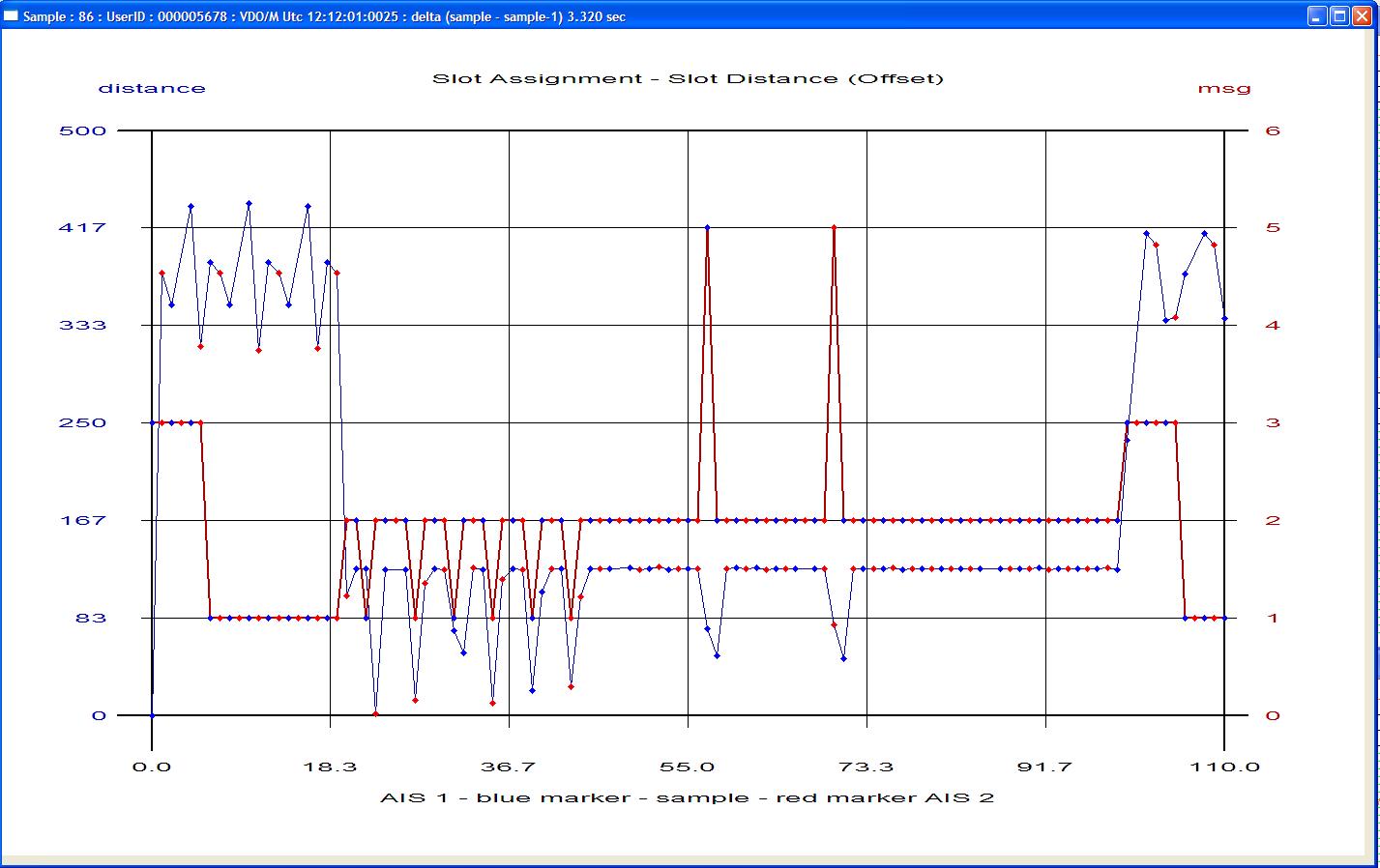Maximize the sample chart window
Viewport: 1380px width, 868px height.
[x=1339, y=16]
